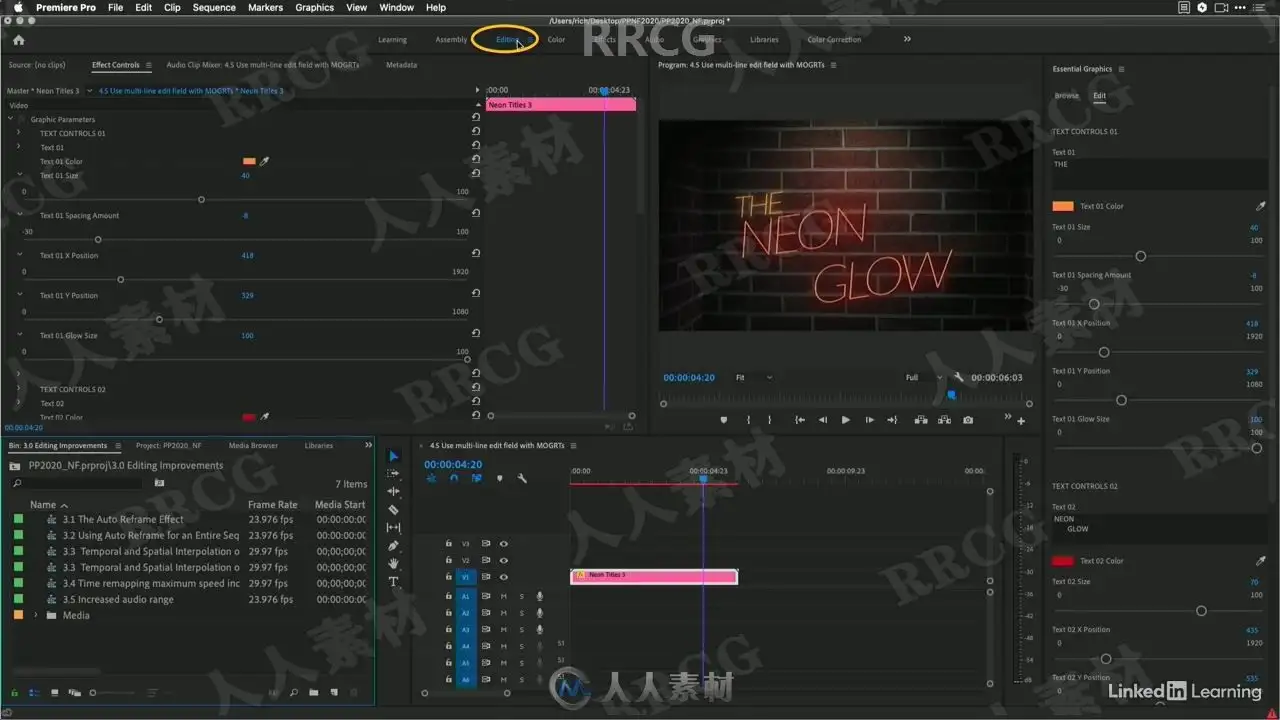Open the Fit zoom level dropdown
The height and width of the screenshot is (720, 1280).
pos(754,377)
